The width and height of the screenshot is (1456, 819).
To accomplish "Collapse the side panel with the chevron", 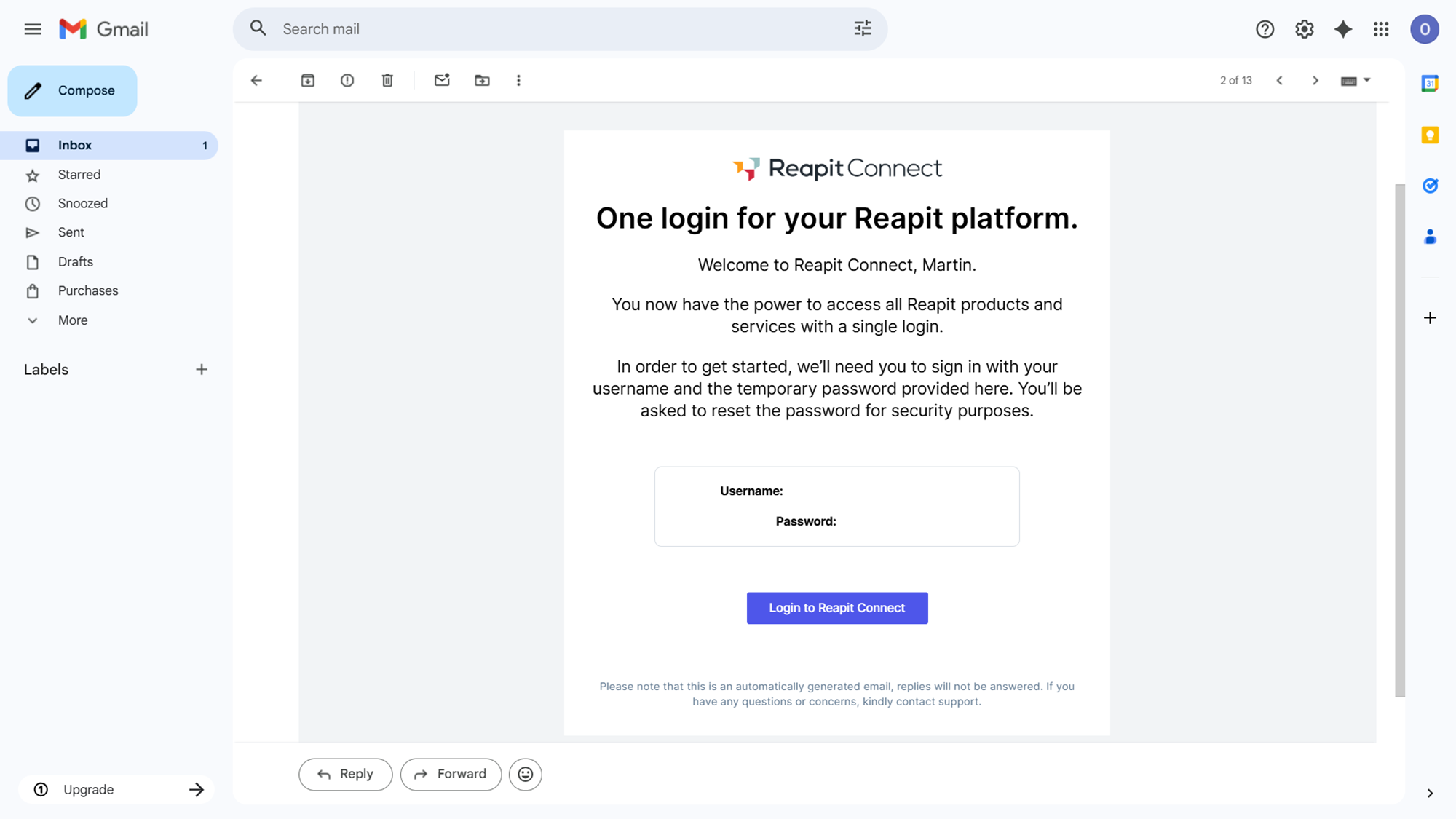I will point(1430,793).
